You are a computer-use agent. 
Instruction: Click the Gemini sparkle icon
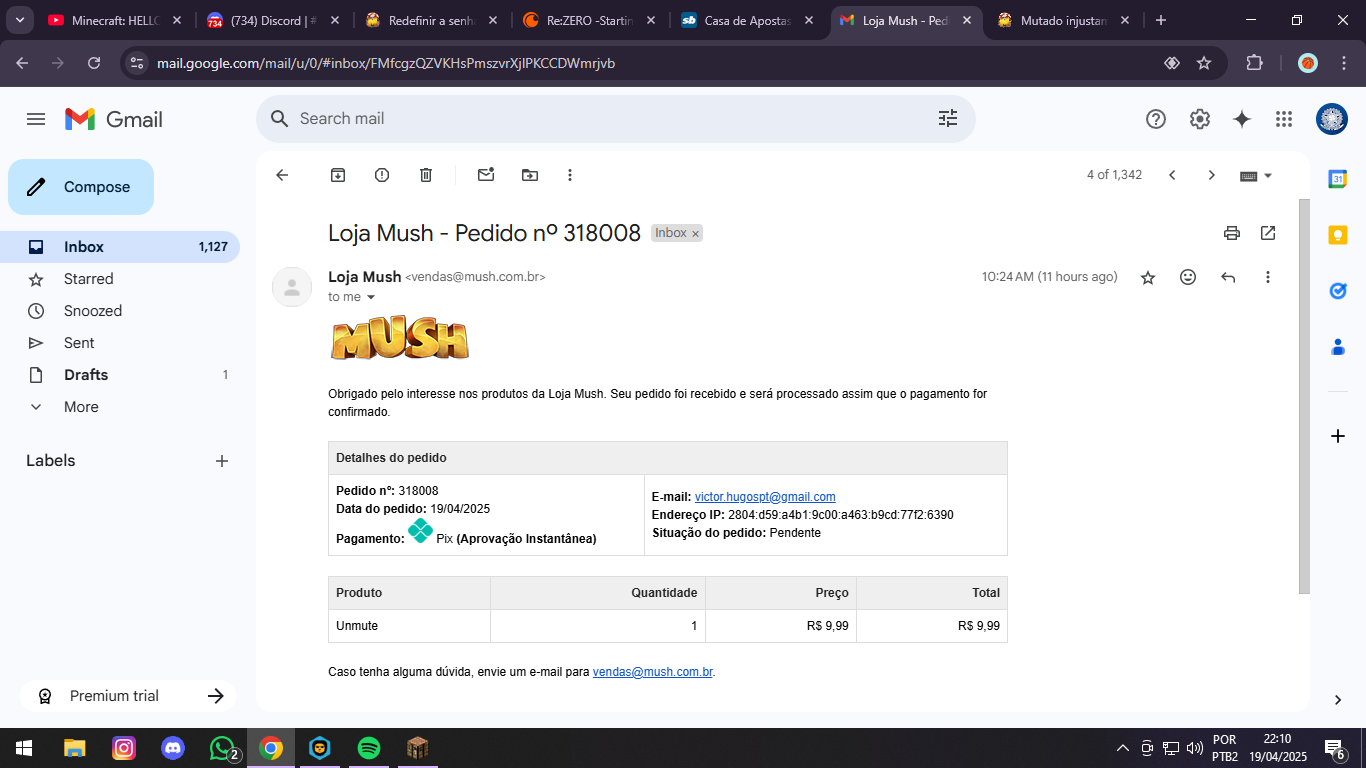click(1242, 119)
